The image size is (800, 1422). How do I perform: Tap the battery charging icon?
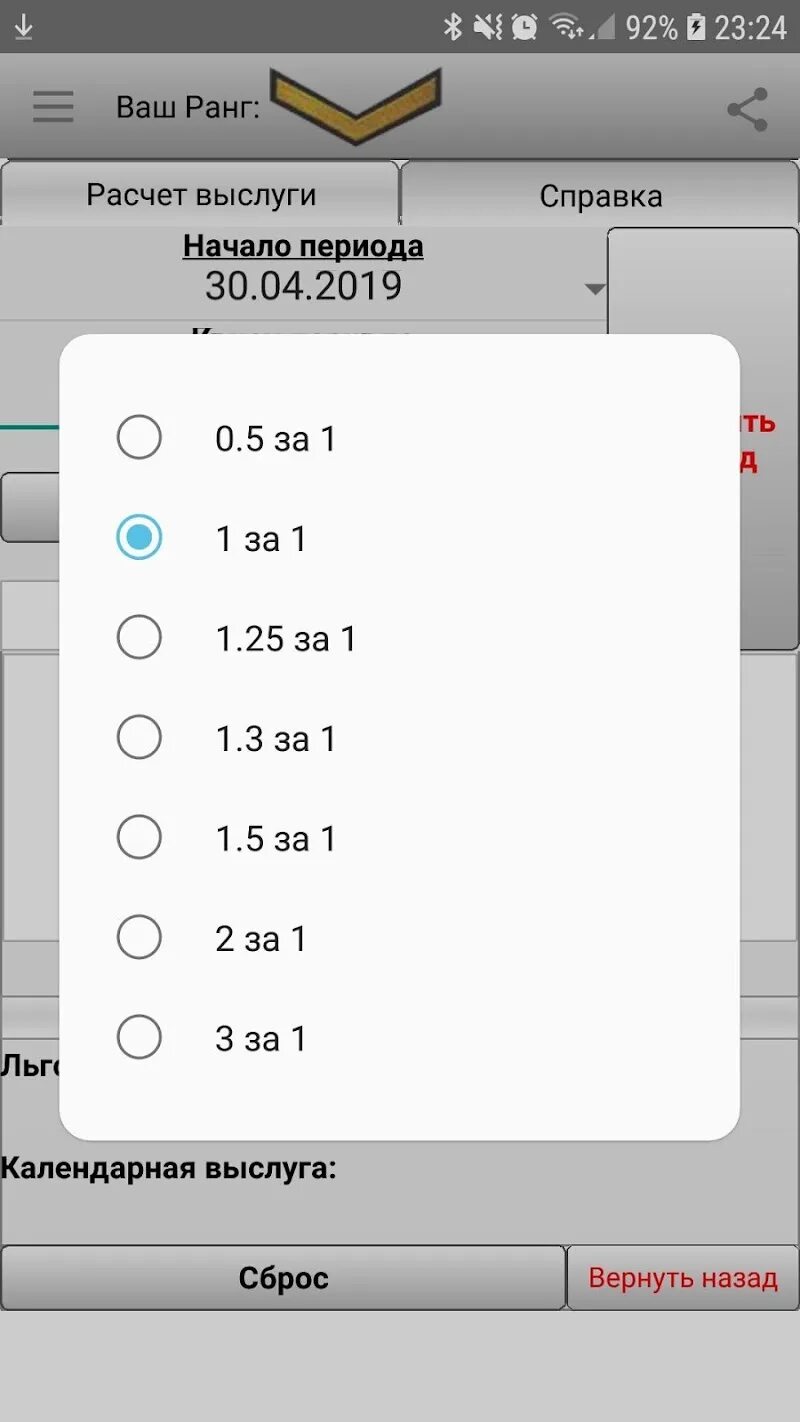(x=696, y=27)
